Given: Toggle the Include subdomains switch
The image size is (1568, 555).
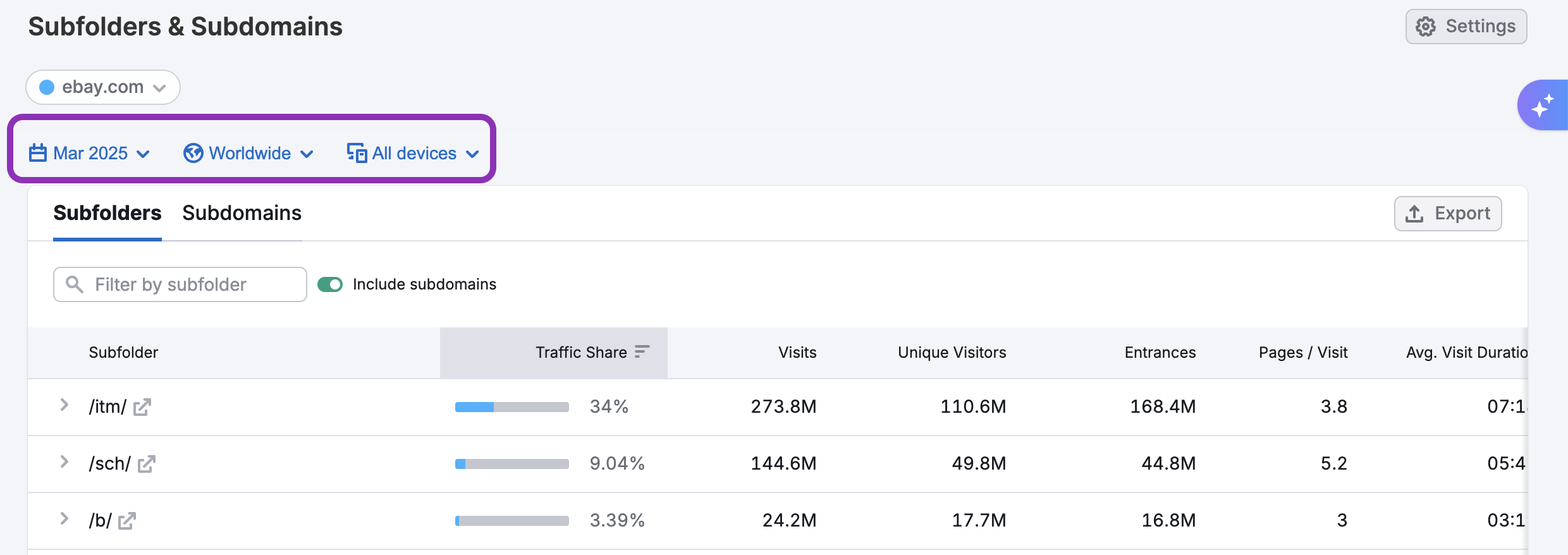Looking at the screenshot, I should [330, 284].
